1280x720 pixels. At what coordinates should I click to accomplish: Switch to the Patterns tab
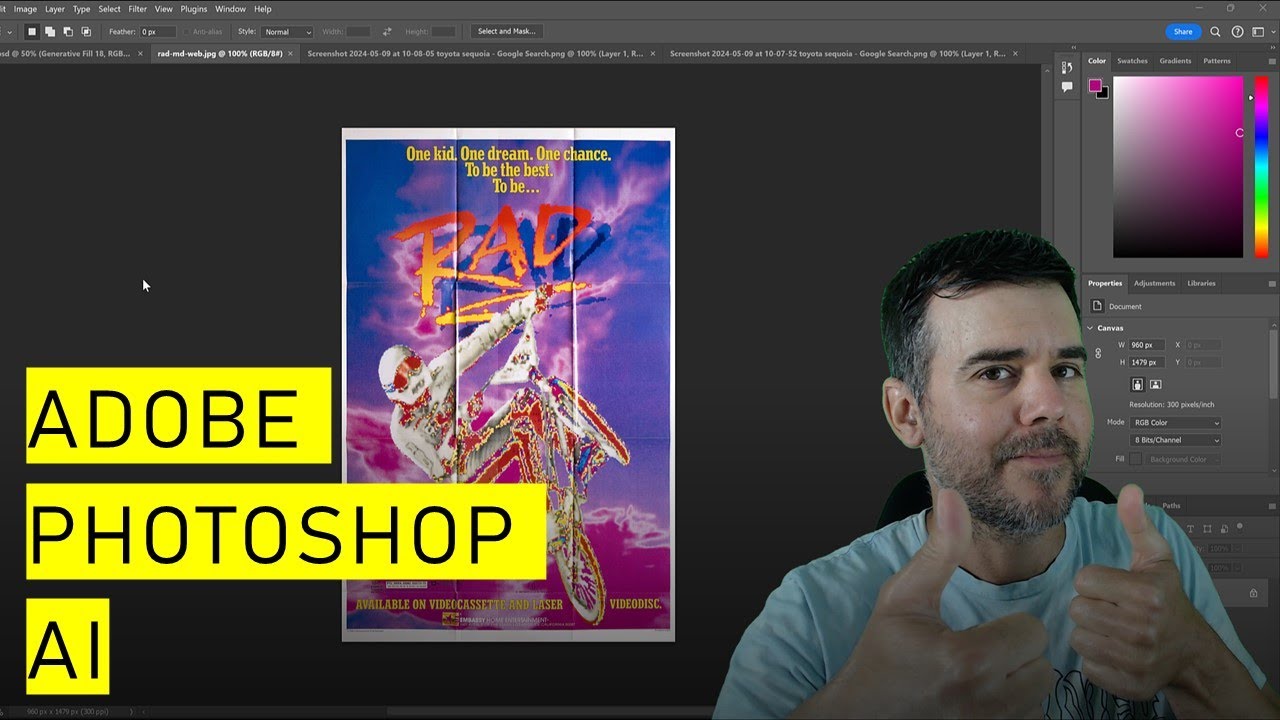1217,61
